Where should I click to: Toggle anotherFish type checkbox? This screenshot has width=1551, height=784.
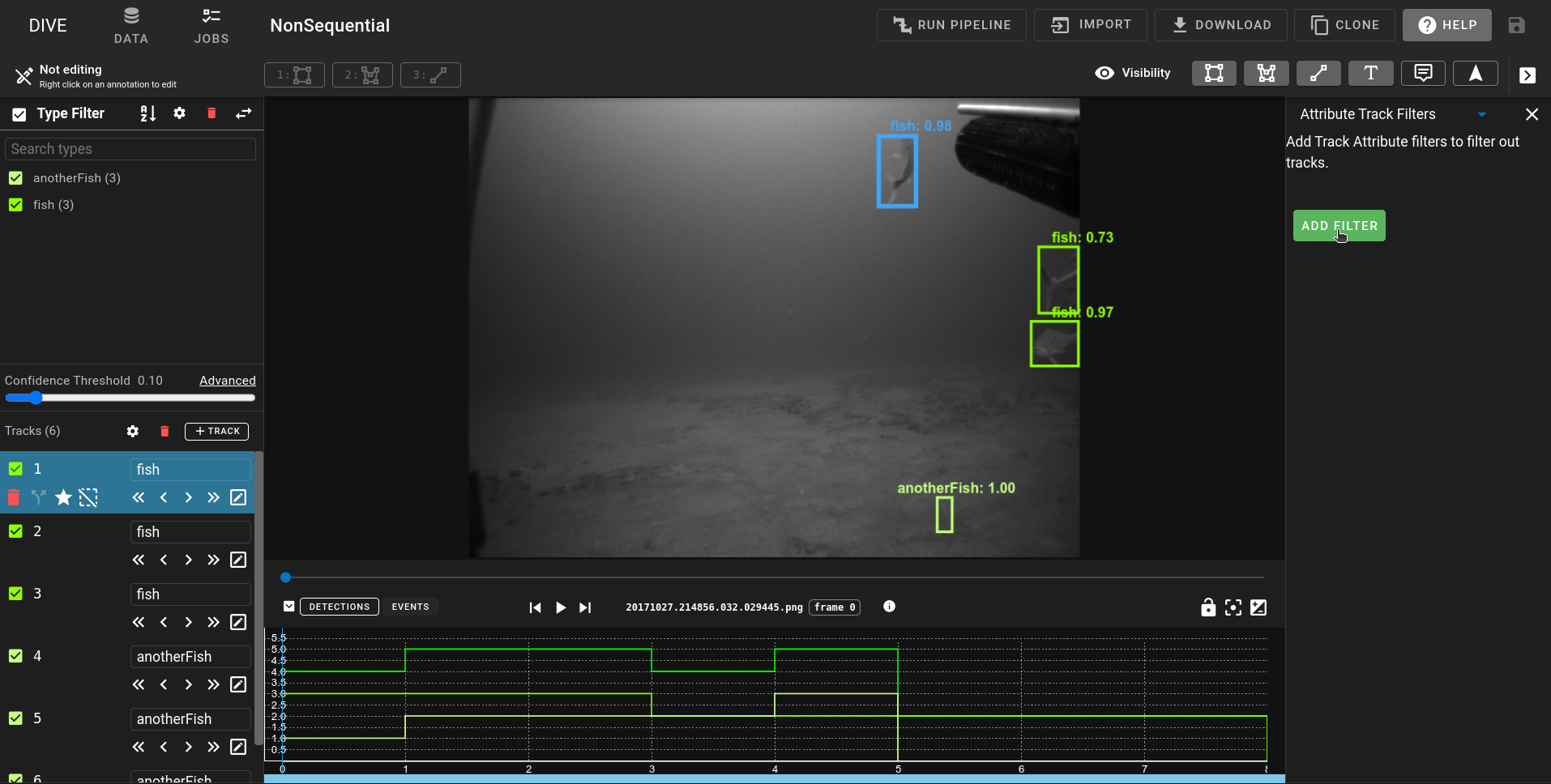[x=15, y=178]
